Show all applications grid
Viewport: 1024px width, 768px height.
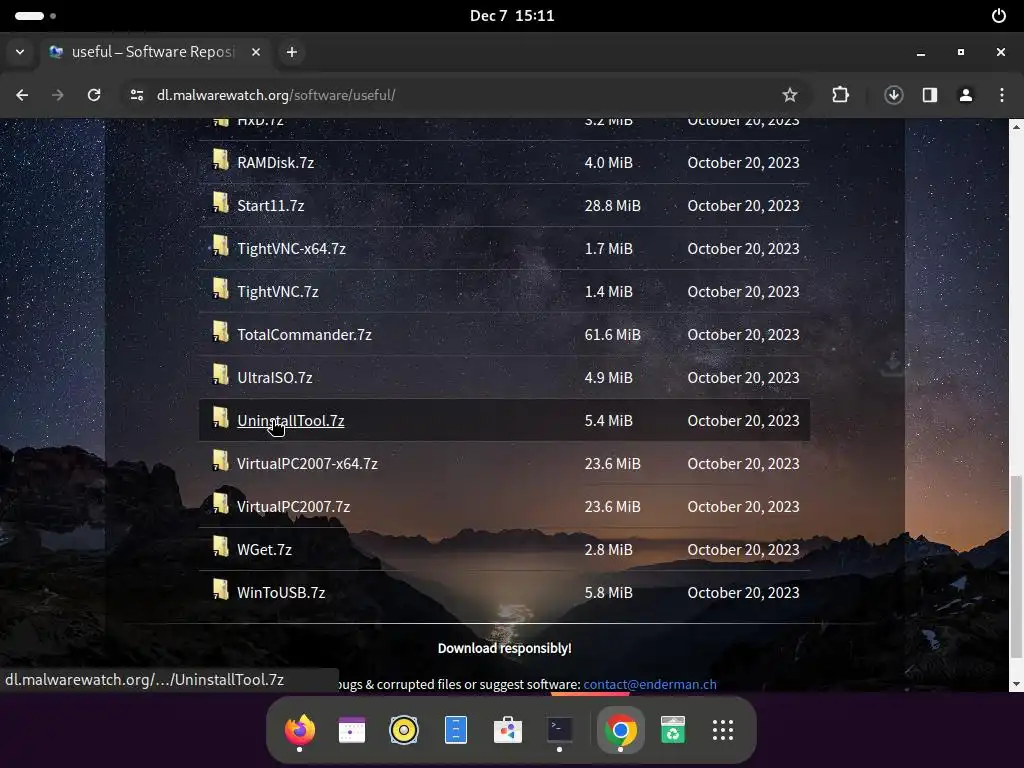tap(723, 729)
